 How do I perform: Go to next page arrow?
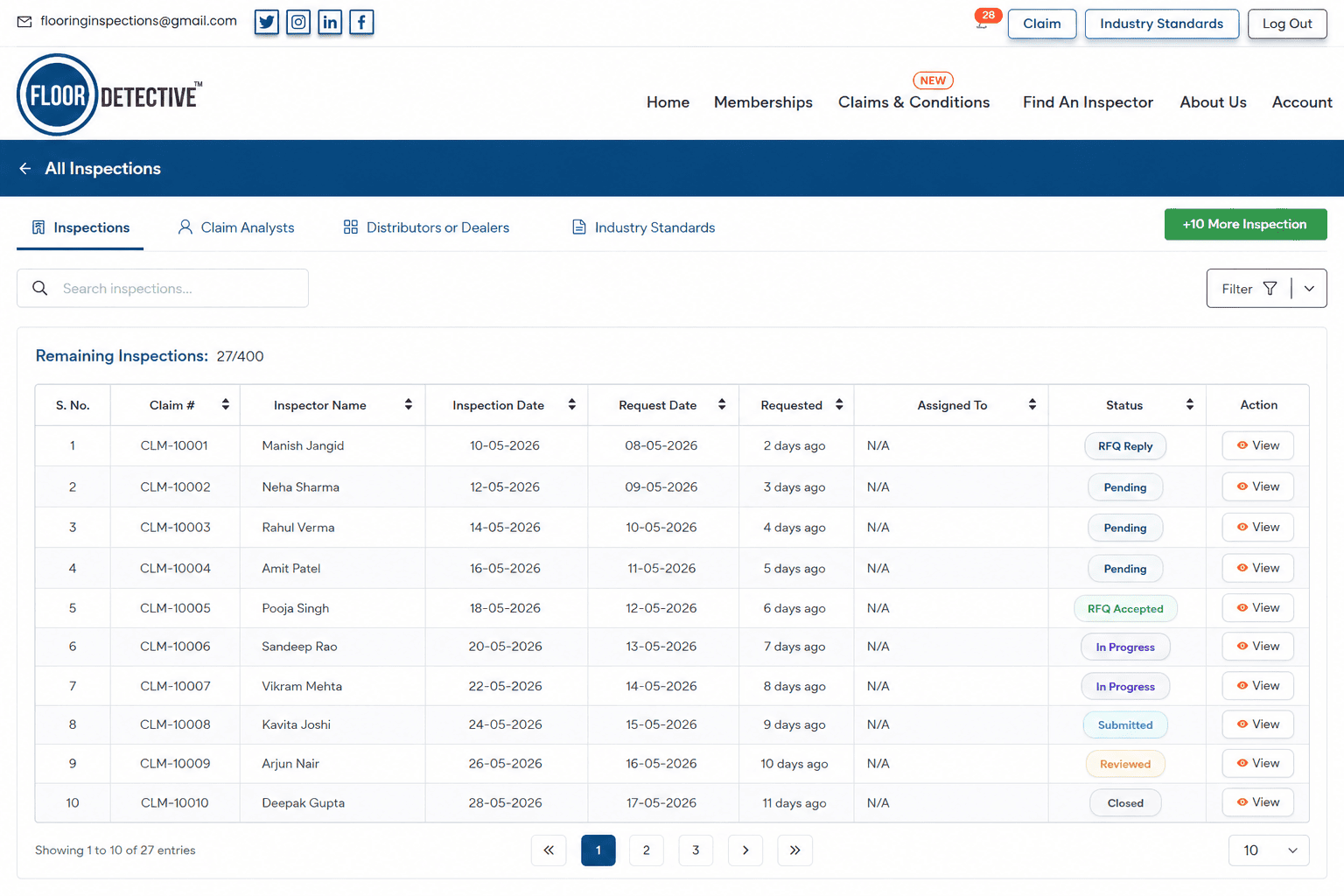click(745, 850)
